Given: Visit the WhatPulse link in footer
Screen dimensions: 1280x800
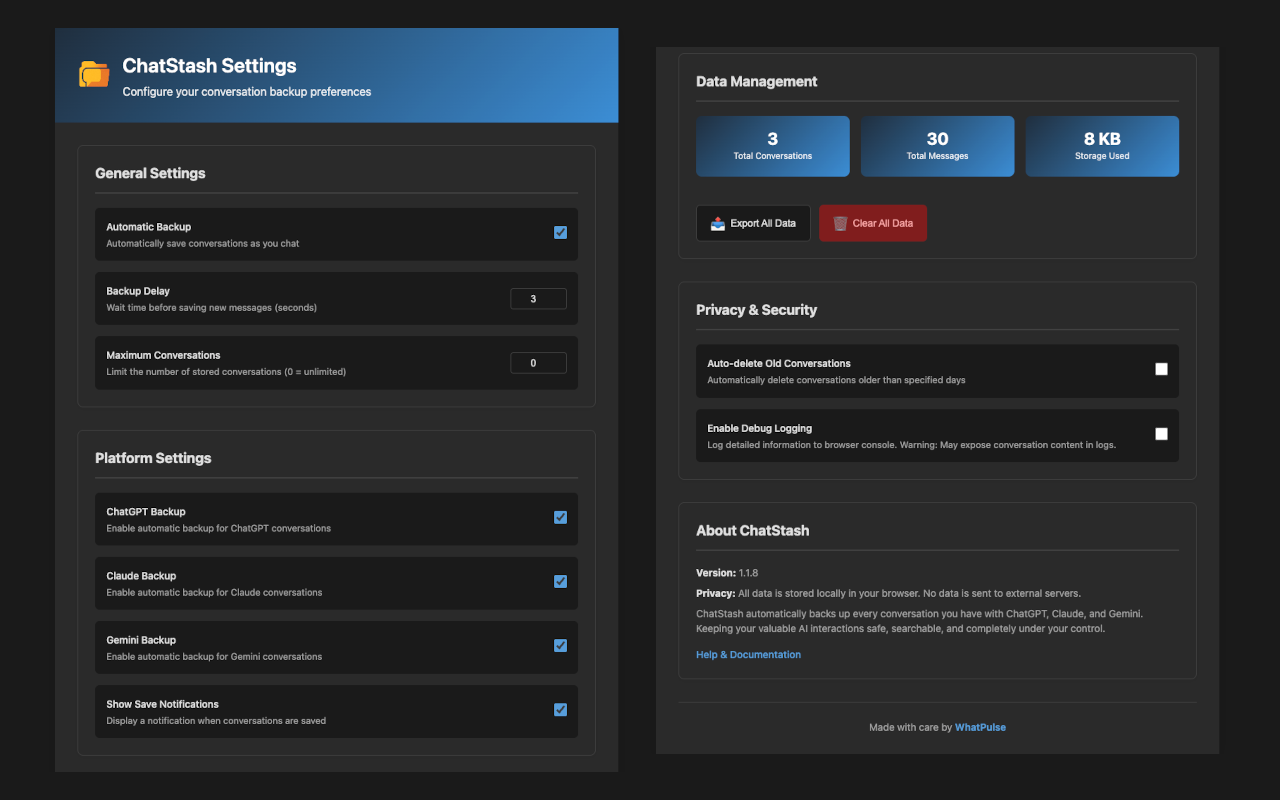Looking at the screenshot, I should (980, 727).
